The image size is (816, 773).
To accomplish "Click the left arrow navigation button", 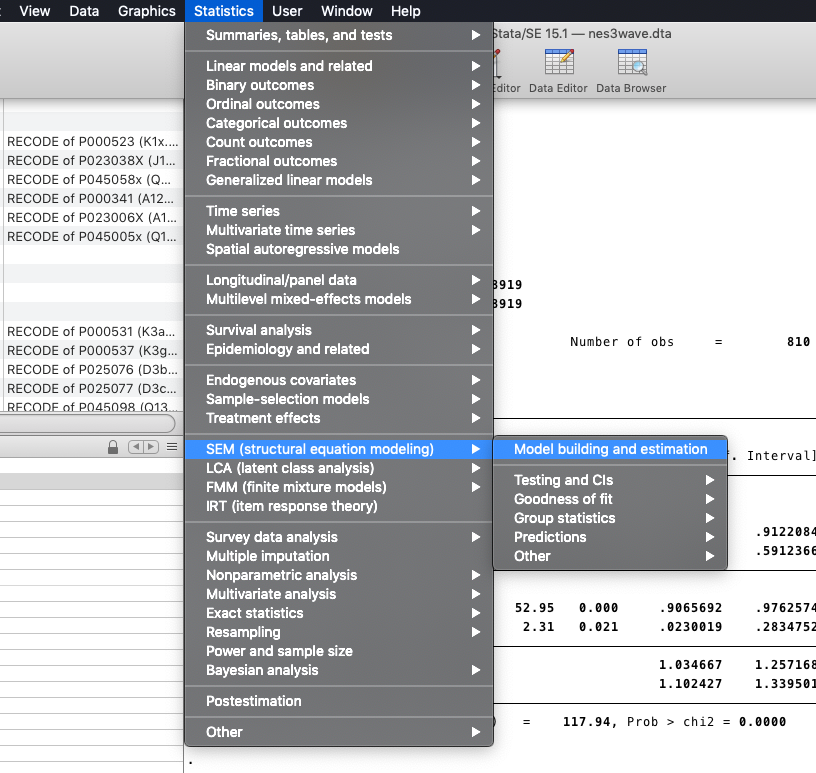I will [x=136, y=447].
